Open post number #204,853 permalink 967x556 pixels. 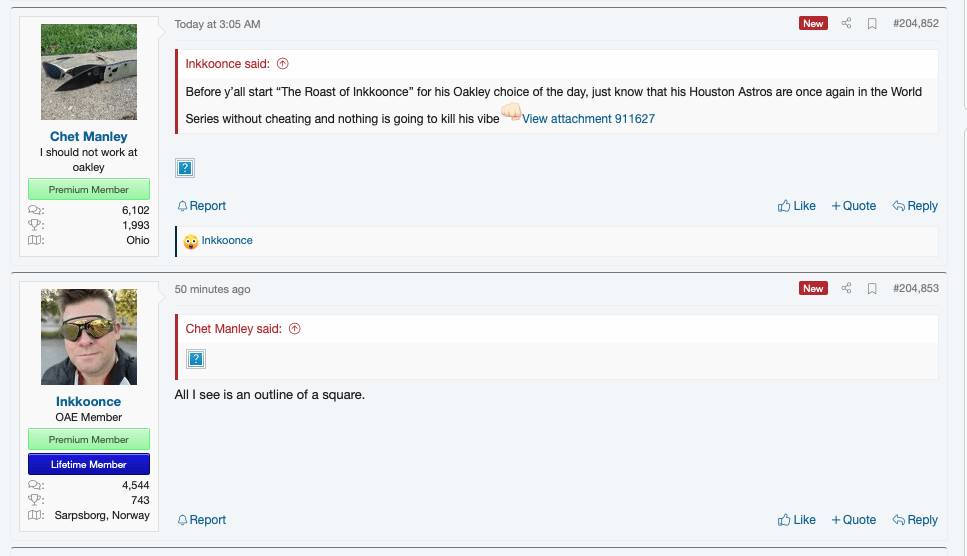[x=915, y=289]
